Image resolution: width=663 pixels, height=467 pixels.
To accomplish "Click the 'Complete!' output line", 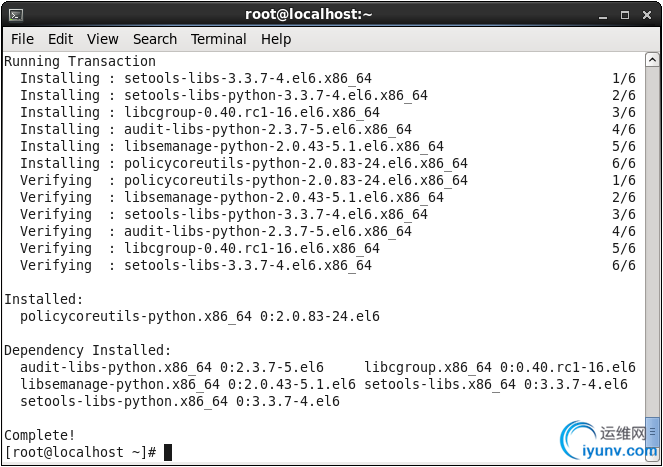I will coord(40,435).
